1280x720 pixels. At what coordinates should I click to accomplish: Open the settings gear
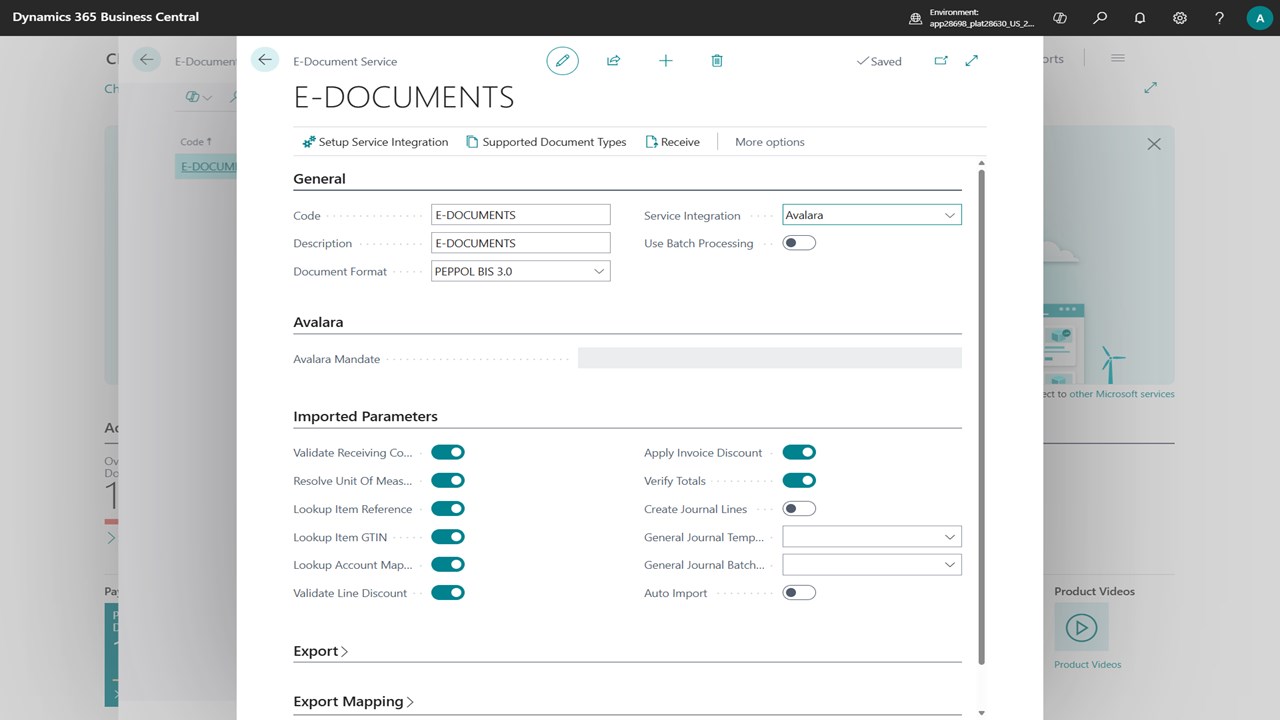coord(1180,18)
